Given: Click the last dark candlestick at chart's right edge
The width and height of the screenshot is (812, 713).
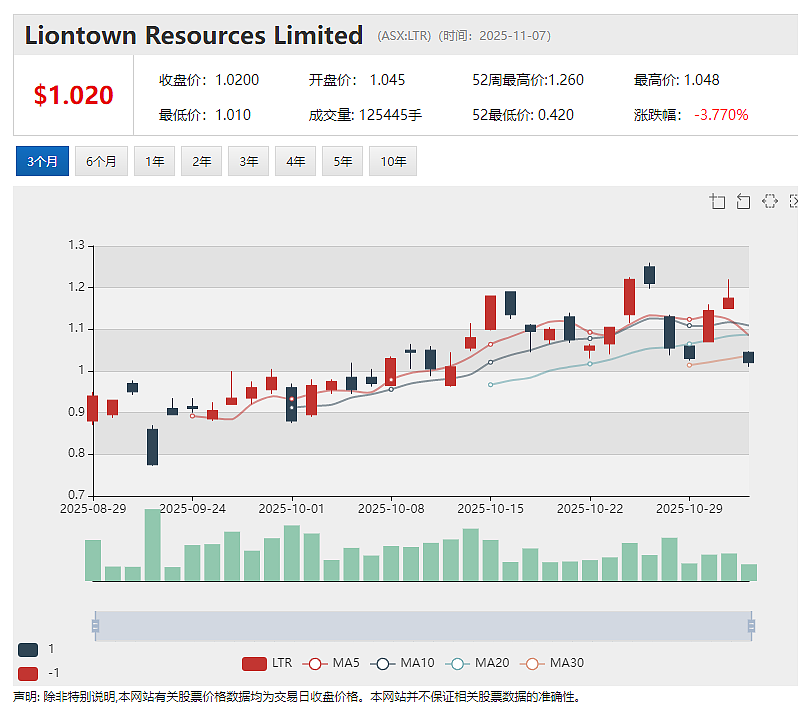Looking at the screenshot, I should click(x=748, y=357).
